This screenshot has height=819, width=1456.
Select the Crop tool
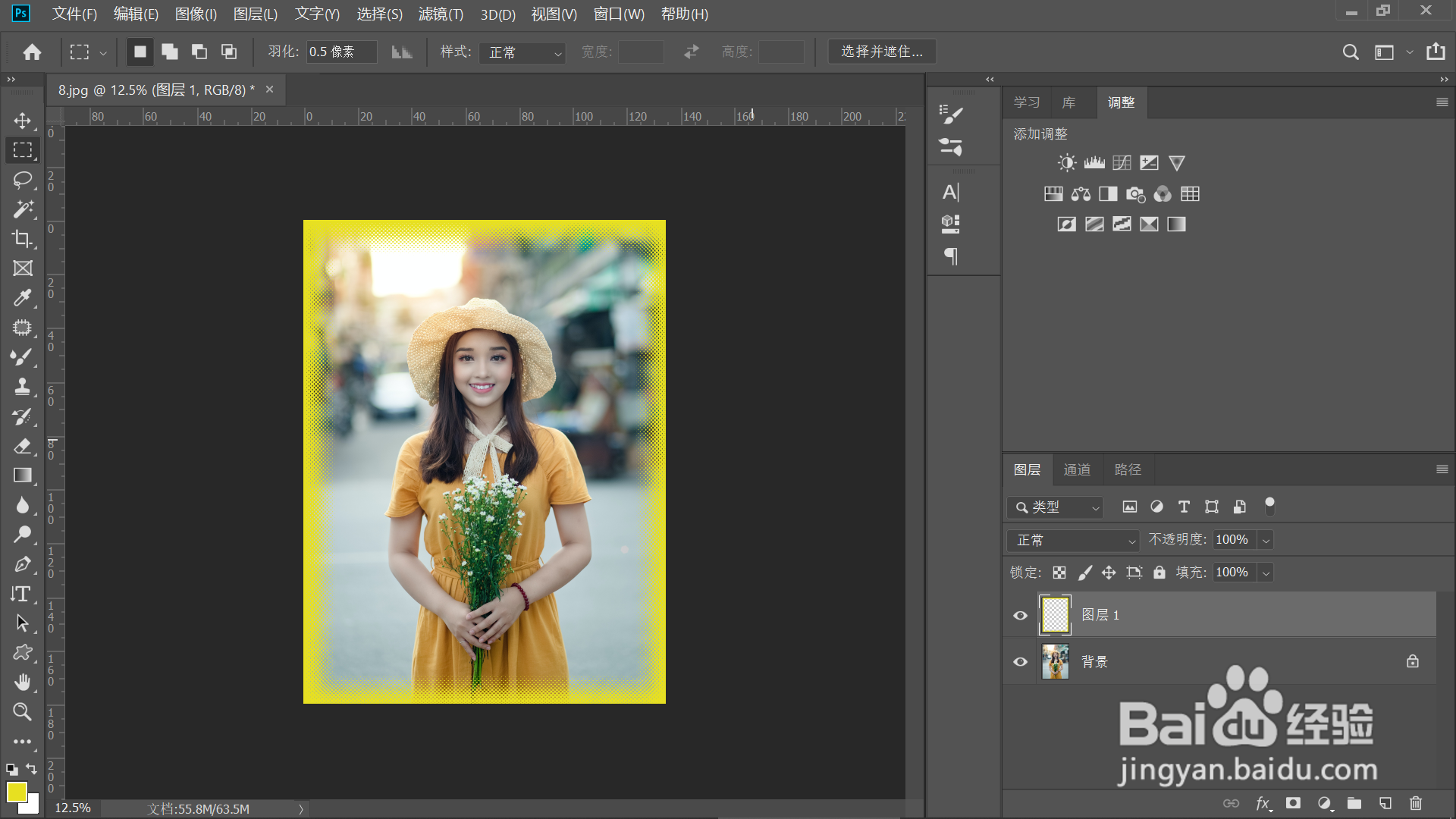pos(22,239)
